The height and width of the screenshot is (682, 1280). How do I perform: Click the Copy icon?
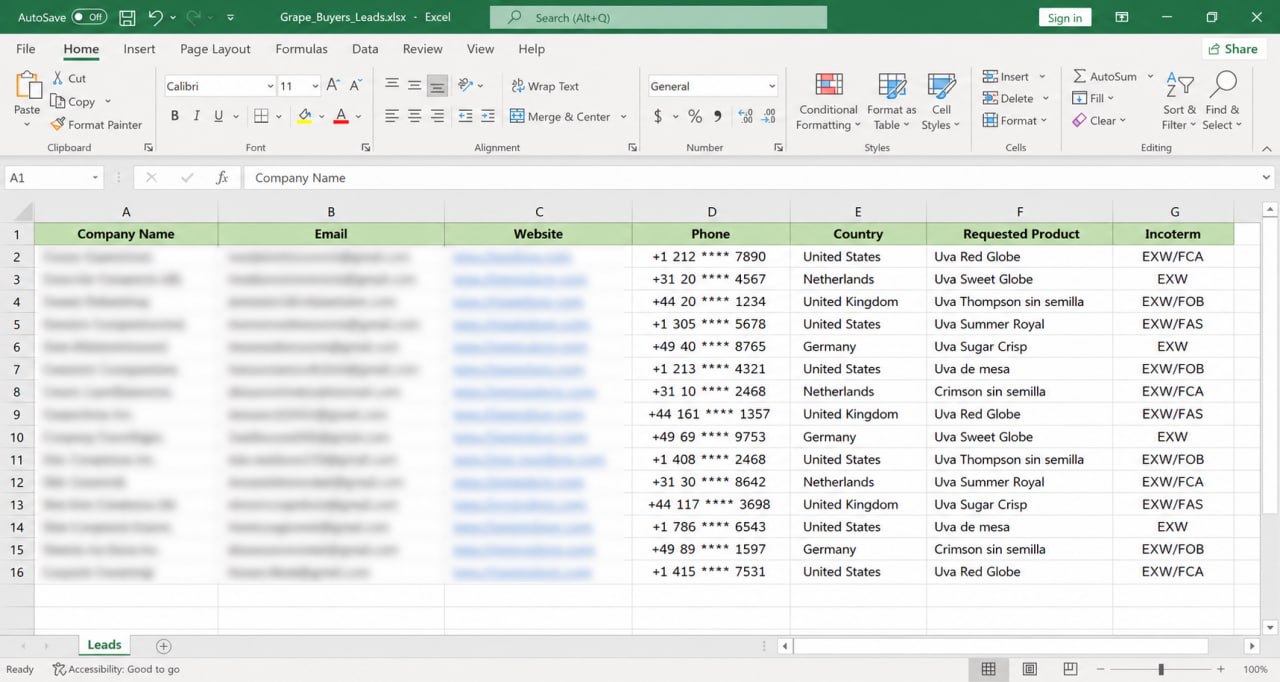tap(57, 101)
